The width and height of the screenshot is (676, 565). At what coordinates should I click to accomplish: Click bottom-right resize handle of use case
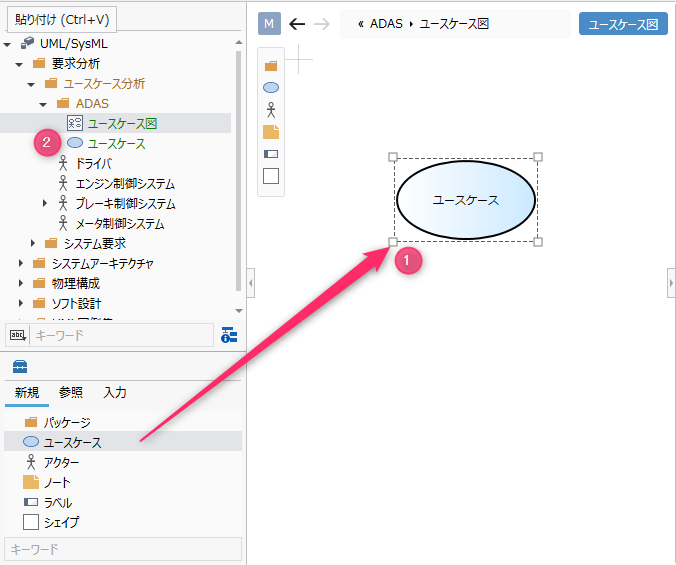[538, 242]
